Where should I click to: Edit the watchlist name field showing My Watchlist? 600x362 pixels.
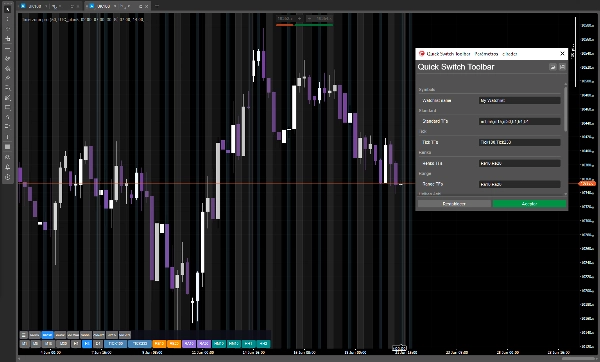tap(520, 101)
